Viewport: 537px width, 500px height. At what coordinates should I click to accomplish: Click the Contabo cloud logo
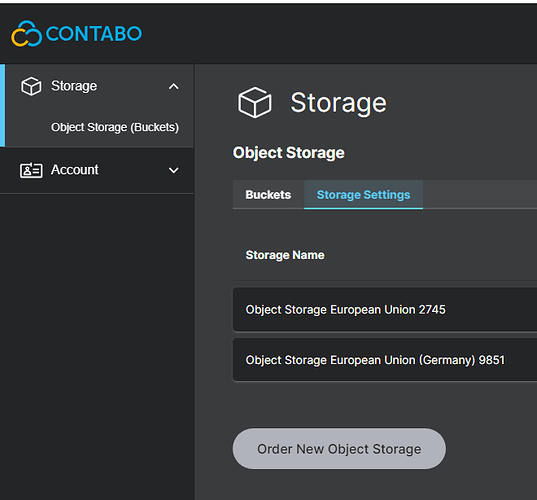tap(26, 34)
